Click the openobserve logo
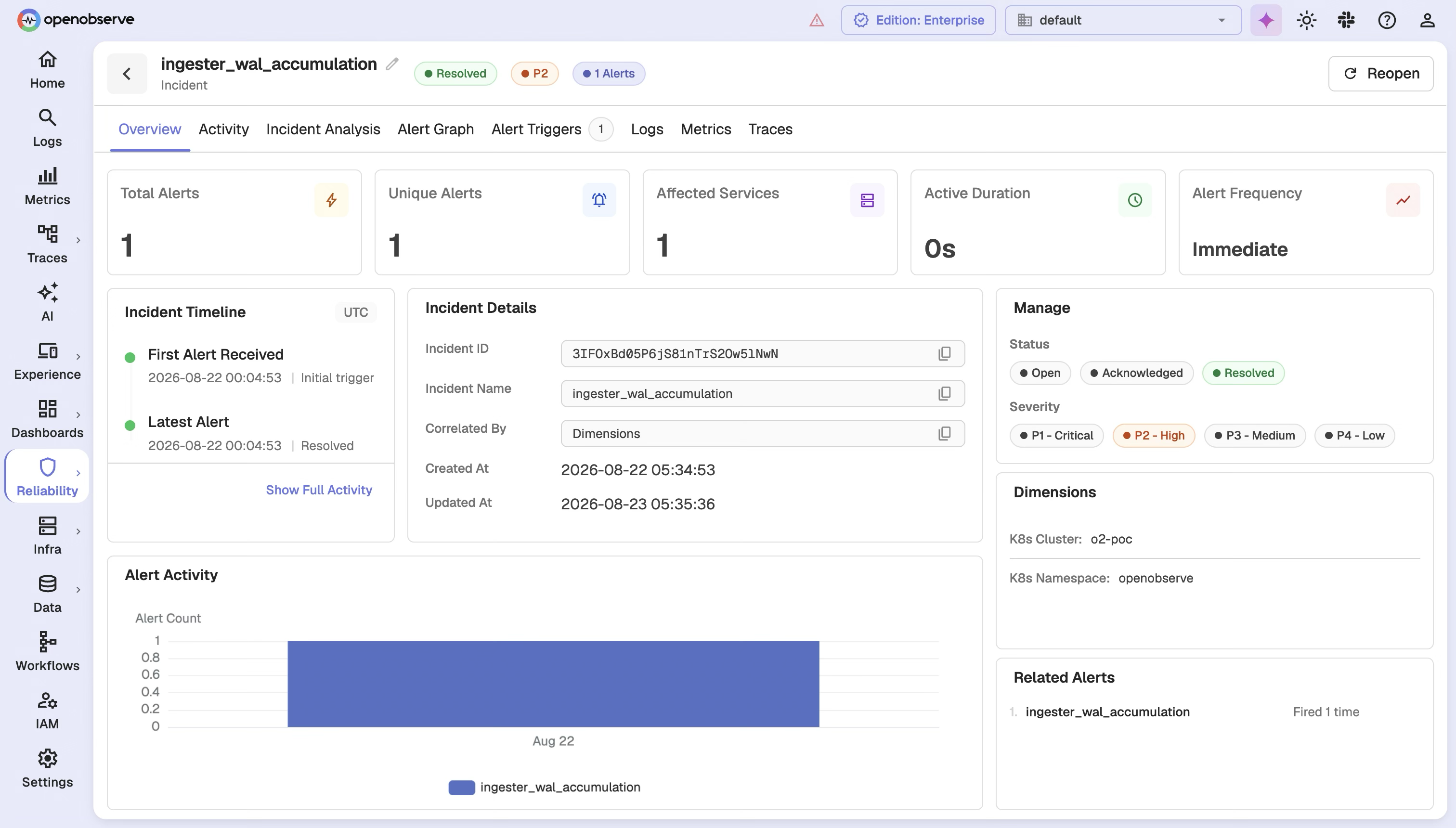The height and width of the screenshot is (828, 1456). 76,20
